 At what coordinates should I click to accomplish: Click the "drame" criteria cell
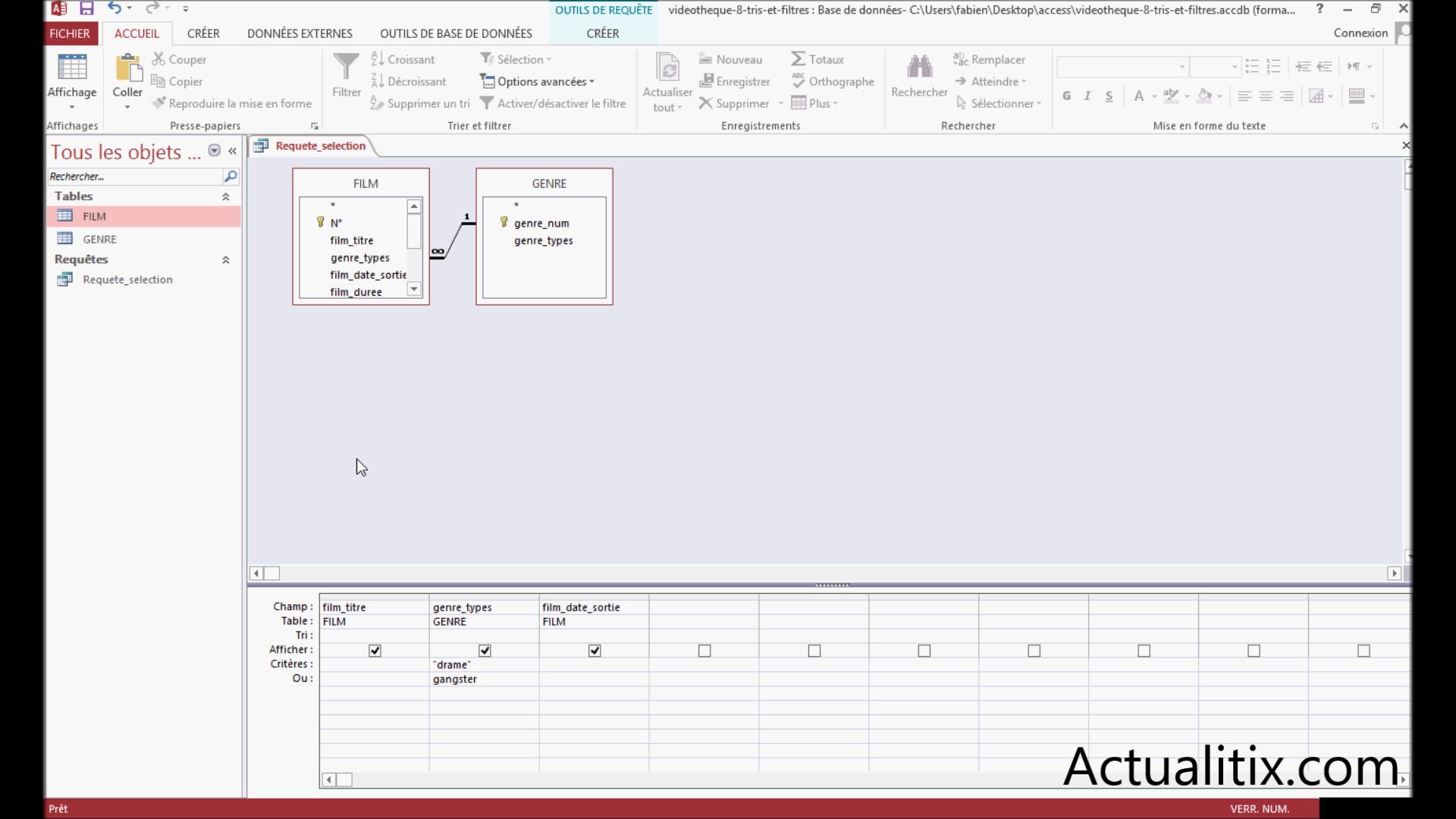click(x=484, y=664)
